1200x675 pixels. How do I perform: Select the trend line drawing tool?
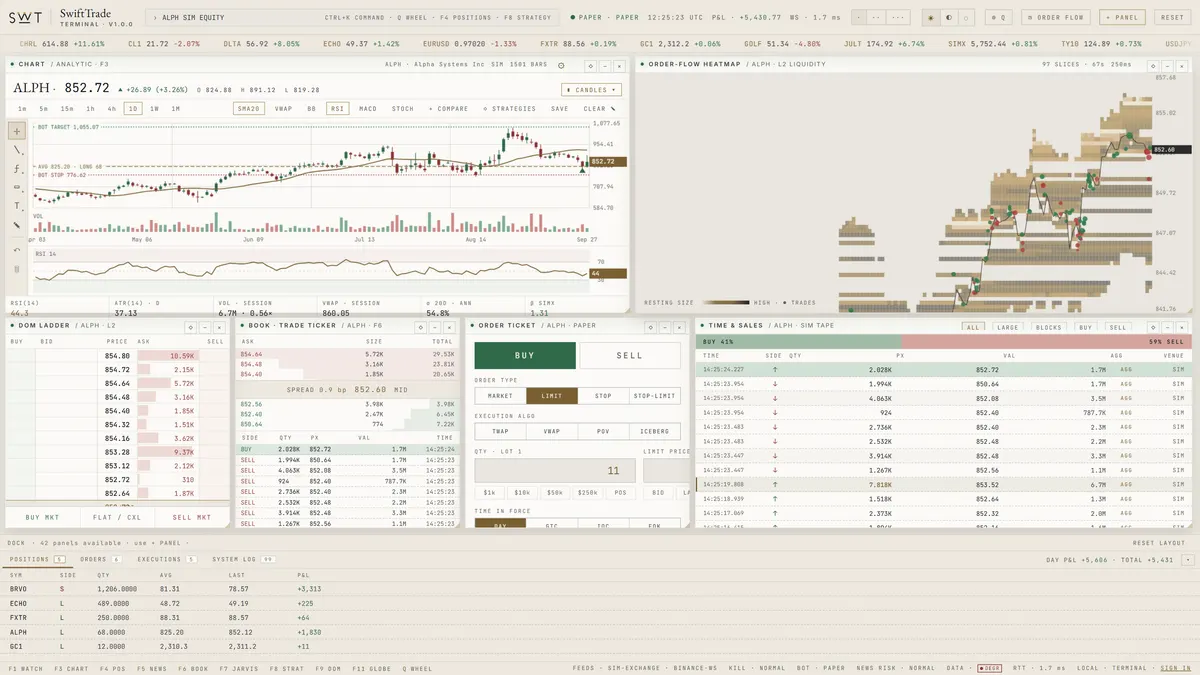coord(17,150)
